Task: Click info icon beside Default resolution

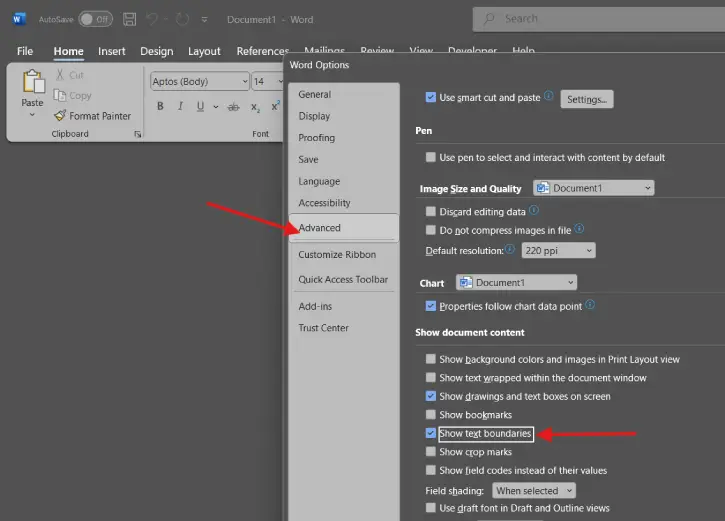Action: (510, 249)
